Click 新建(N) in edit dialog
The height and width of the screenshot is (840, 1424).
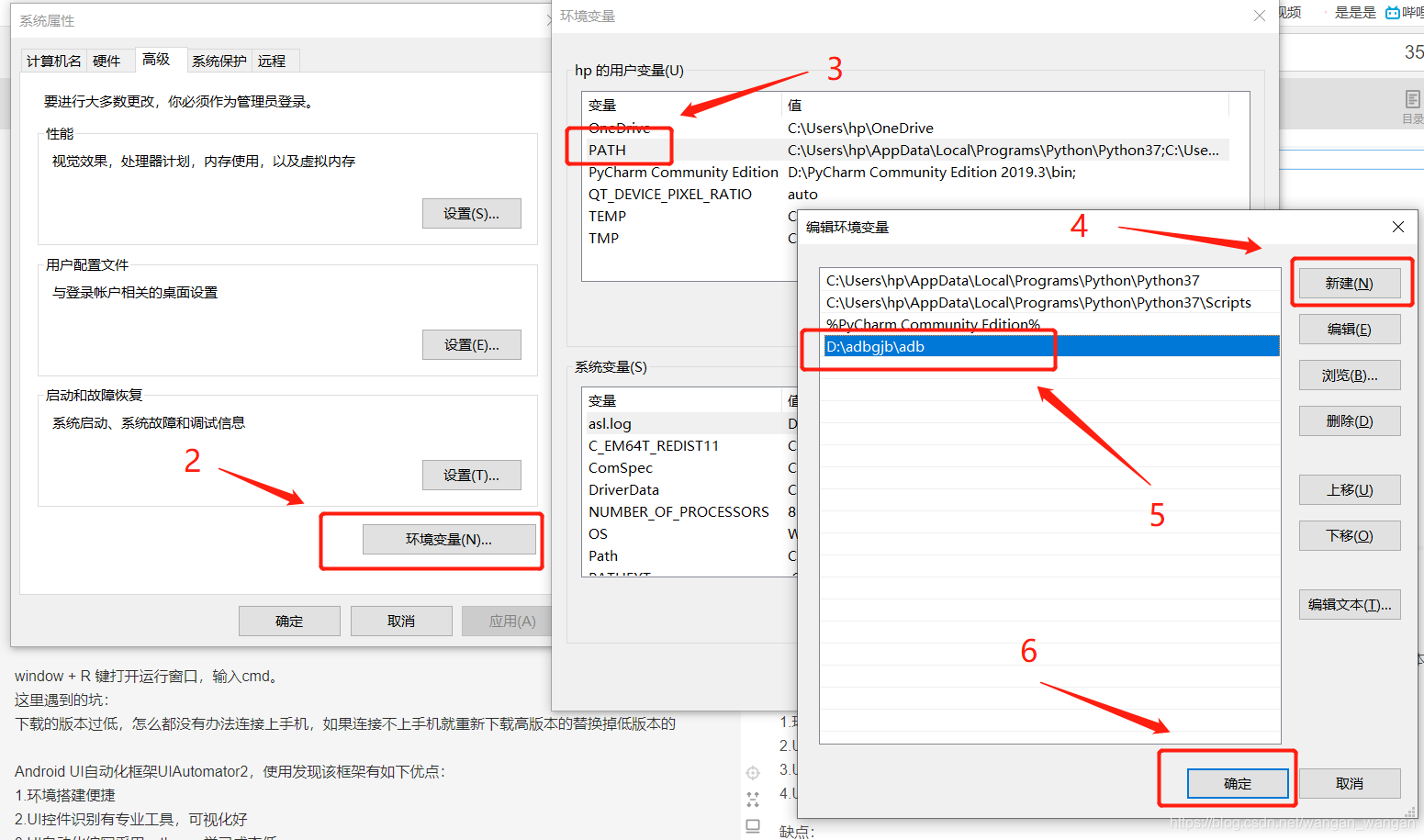(1350, 283)
